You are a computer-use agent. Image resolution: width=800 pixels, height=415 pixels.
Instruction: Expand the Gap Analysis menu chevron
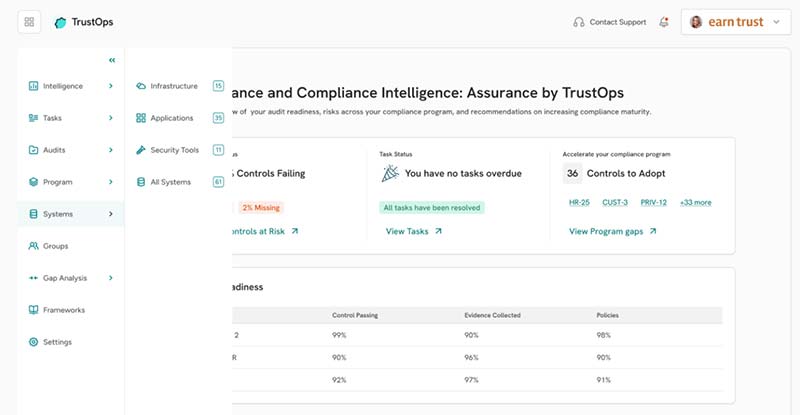point(111,278)
